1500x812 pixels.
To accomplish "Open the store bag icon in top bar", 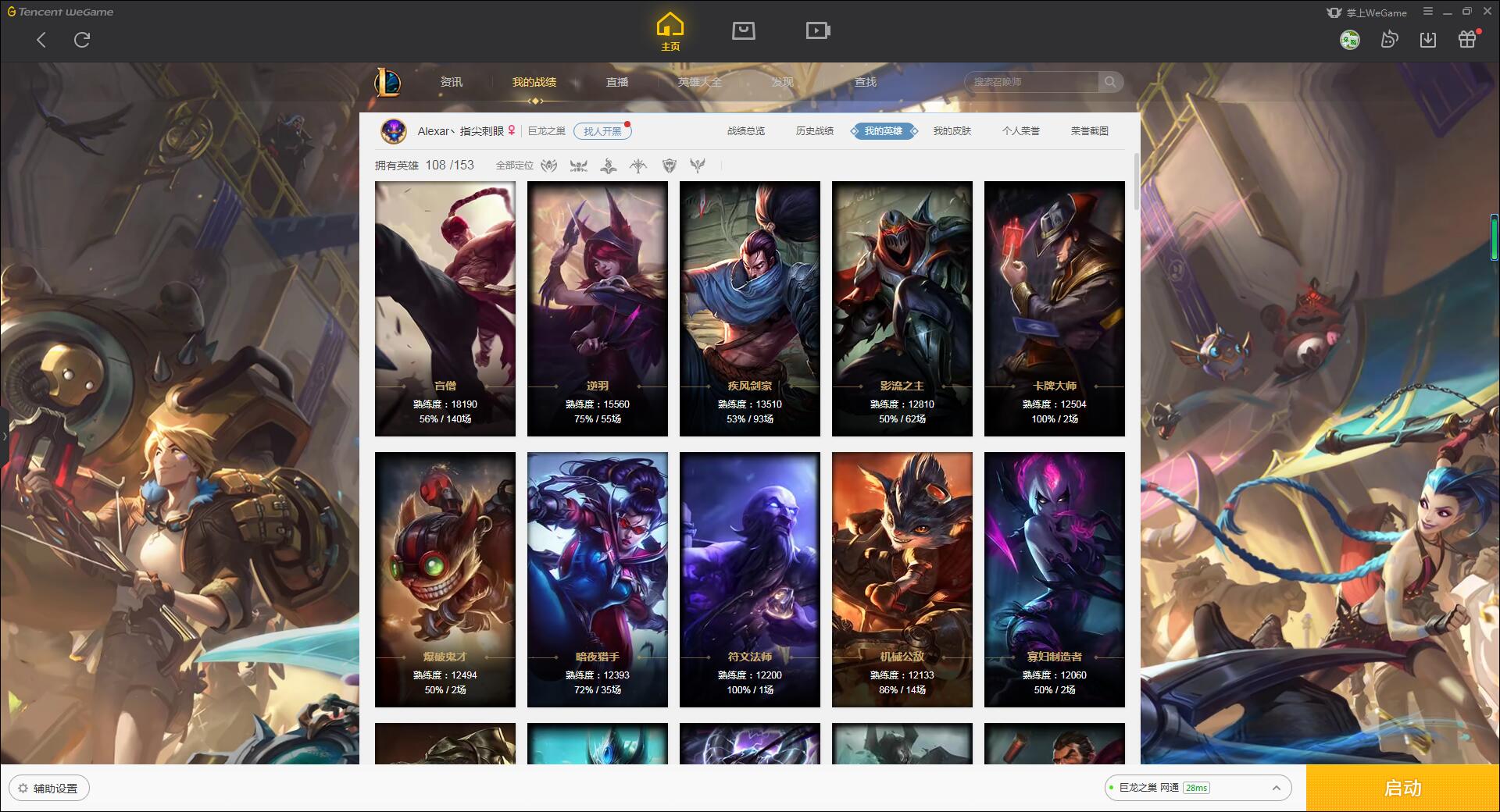I will [744, 30].
